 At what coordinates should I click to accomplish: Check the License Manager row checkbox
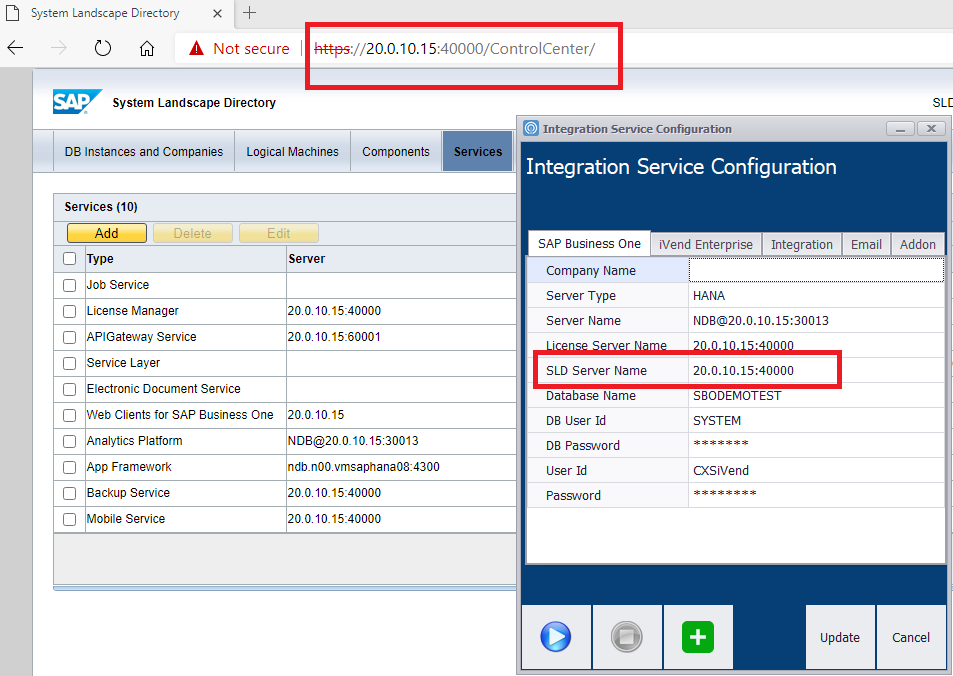coord(69,311)
